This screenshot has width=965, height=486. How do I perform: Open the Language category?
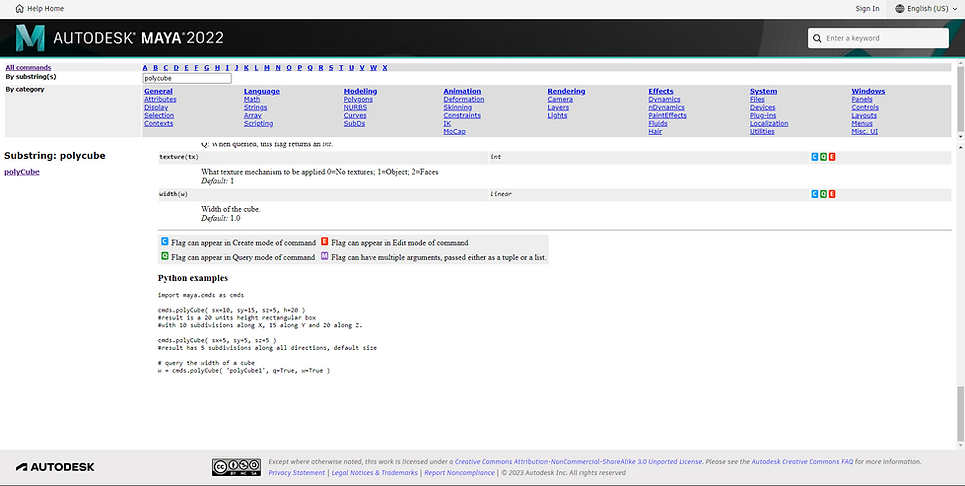pos(262,91)
